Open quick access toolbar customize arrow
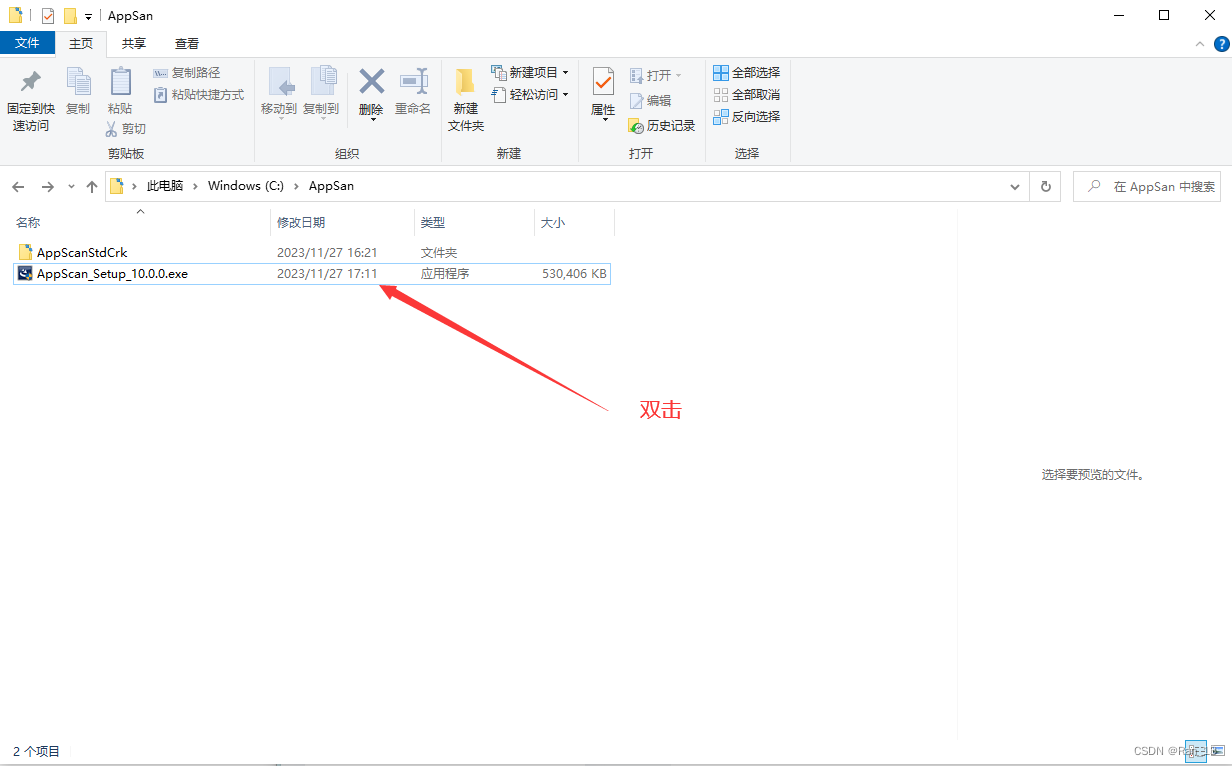 (88, 16)
